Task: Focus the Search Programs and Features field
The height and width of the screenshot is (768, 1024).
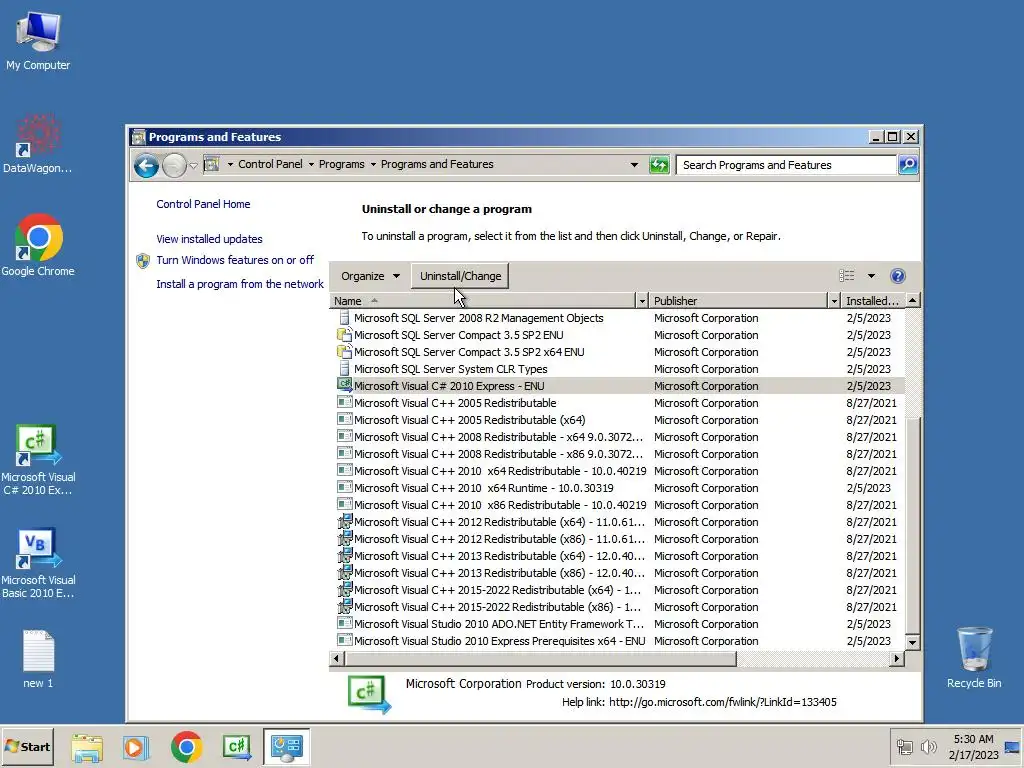Action: coord(786,165)
